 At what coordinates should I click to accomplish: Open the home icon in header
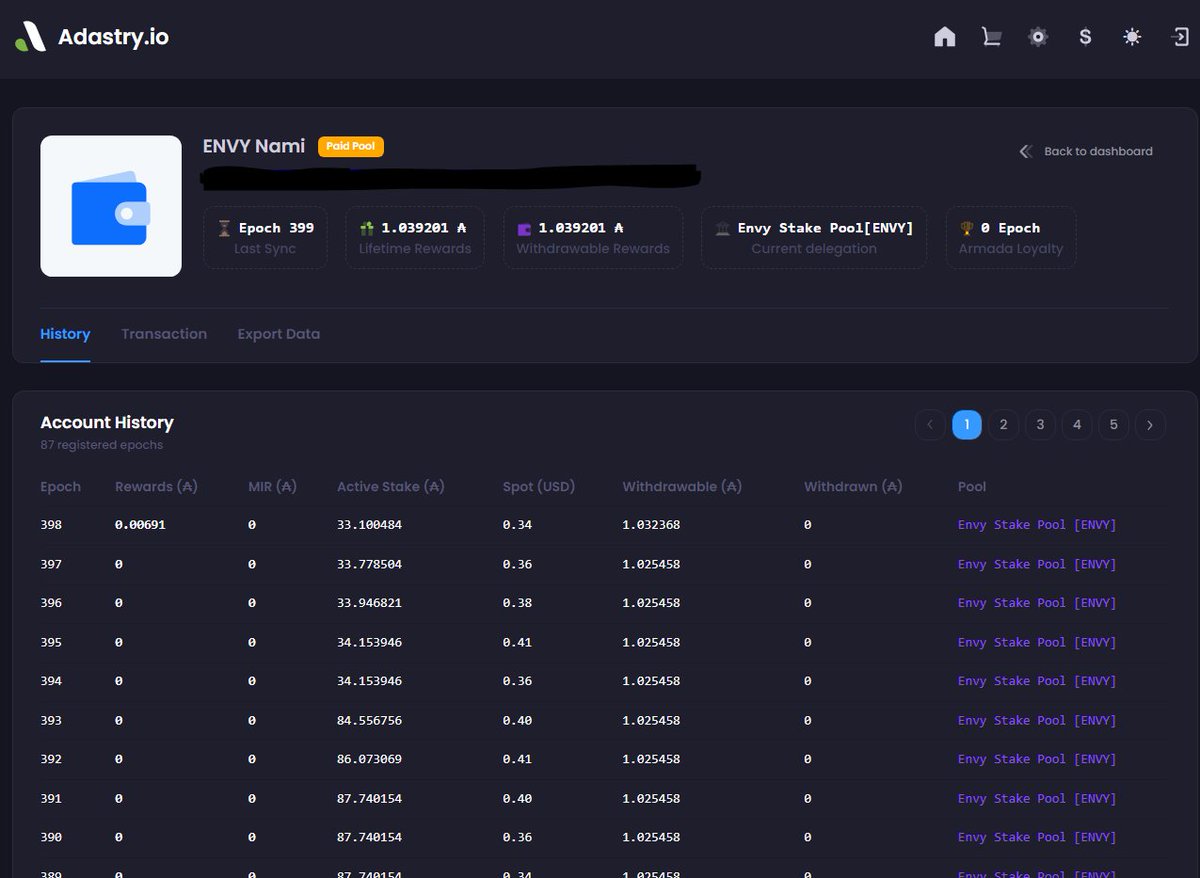pos(945,37)
